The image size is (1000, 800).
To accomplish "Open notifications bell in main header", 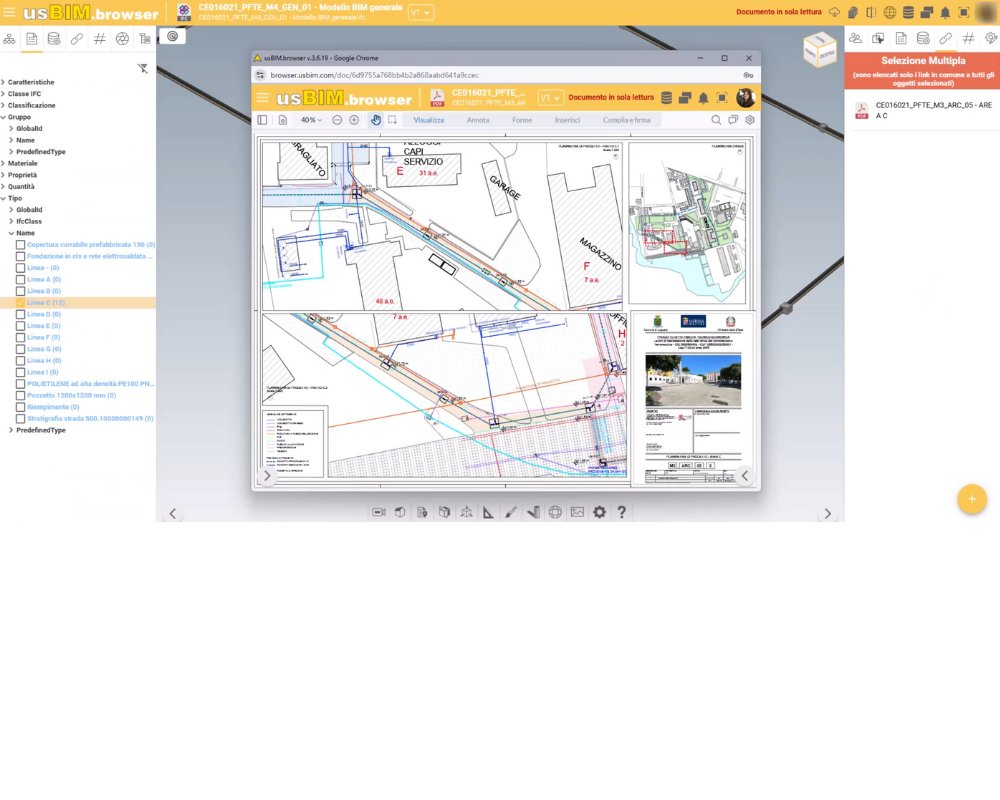I will 945,12.
